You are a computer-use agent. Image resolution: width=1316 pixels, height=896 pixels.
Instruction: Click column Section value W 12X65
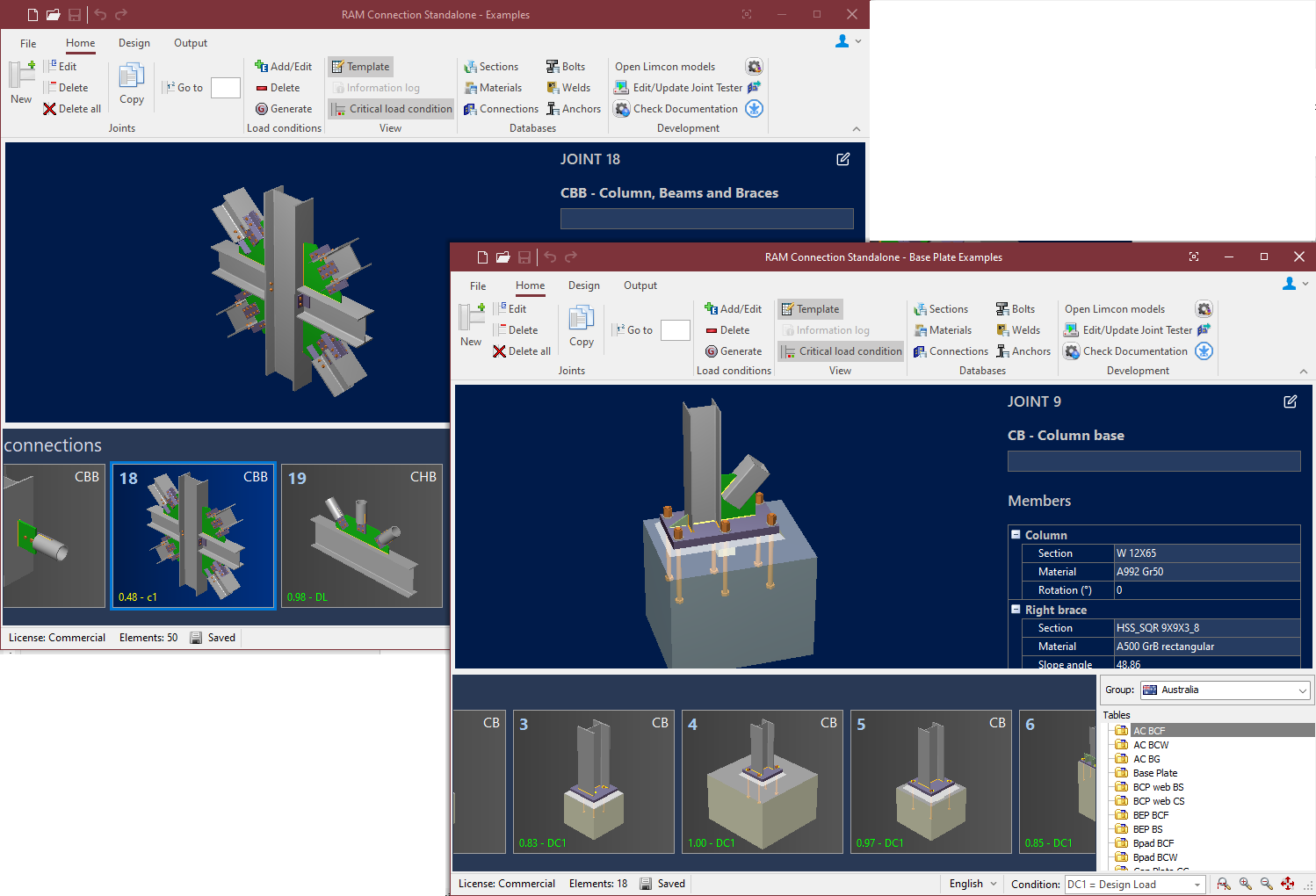(x=1206, y=553)
